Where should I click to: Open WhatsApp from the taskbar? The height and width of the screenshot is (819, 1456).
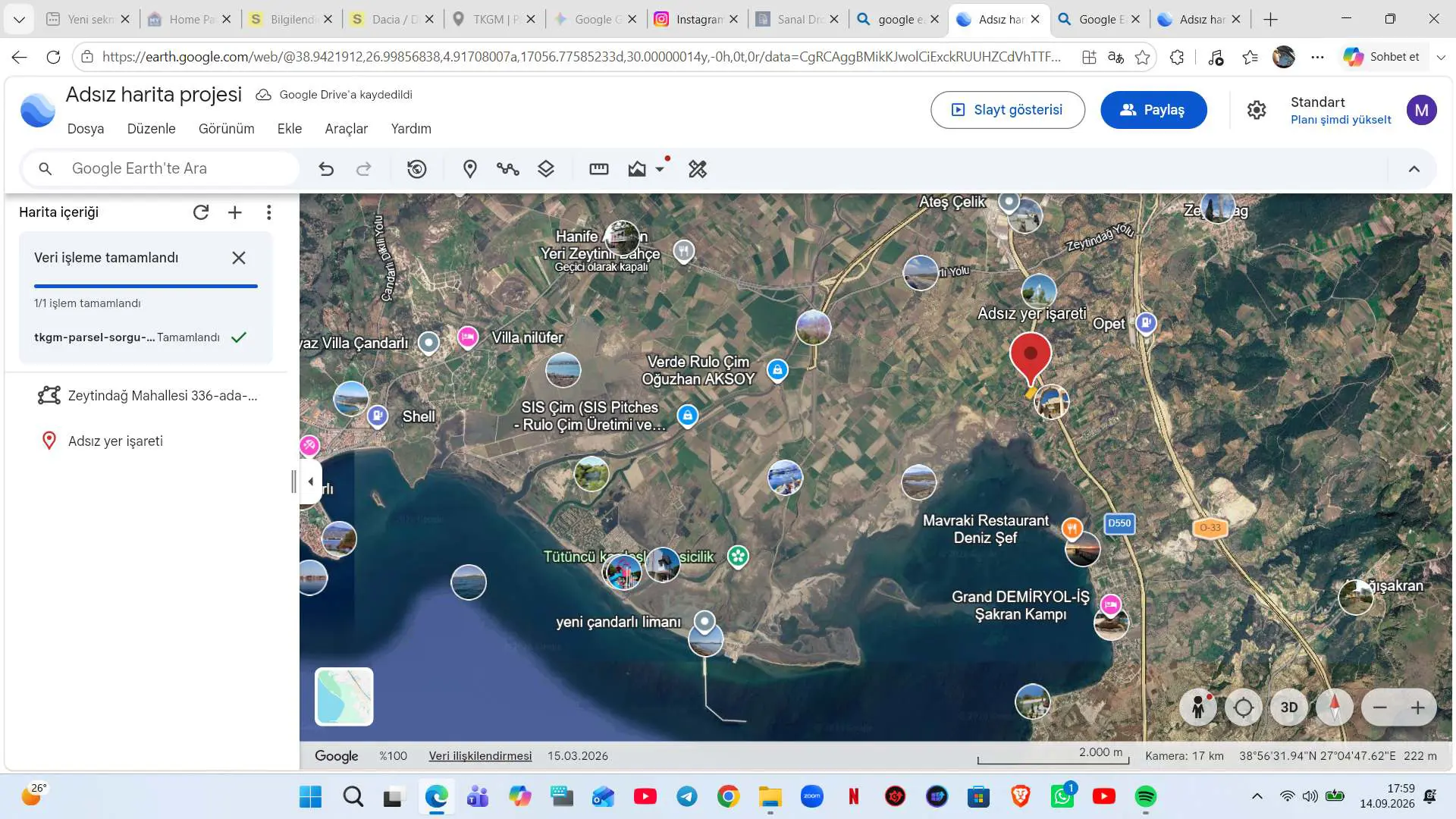[x=1062, y=796]
